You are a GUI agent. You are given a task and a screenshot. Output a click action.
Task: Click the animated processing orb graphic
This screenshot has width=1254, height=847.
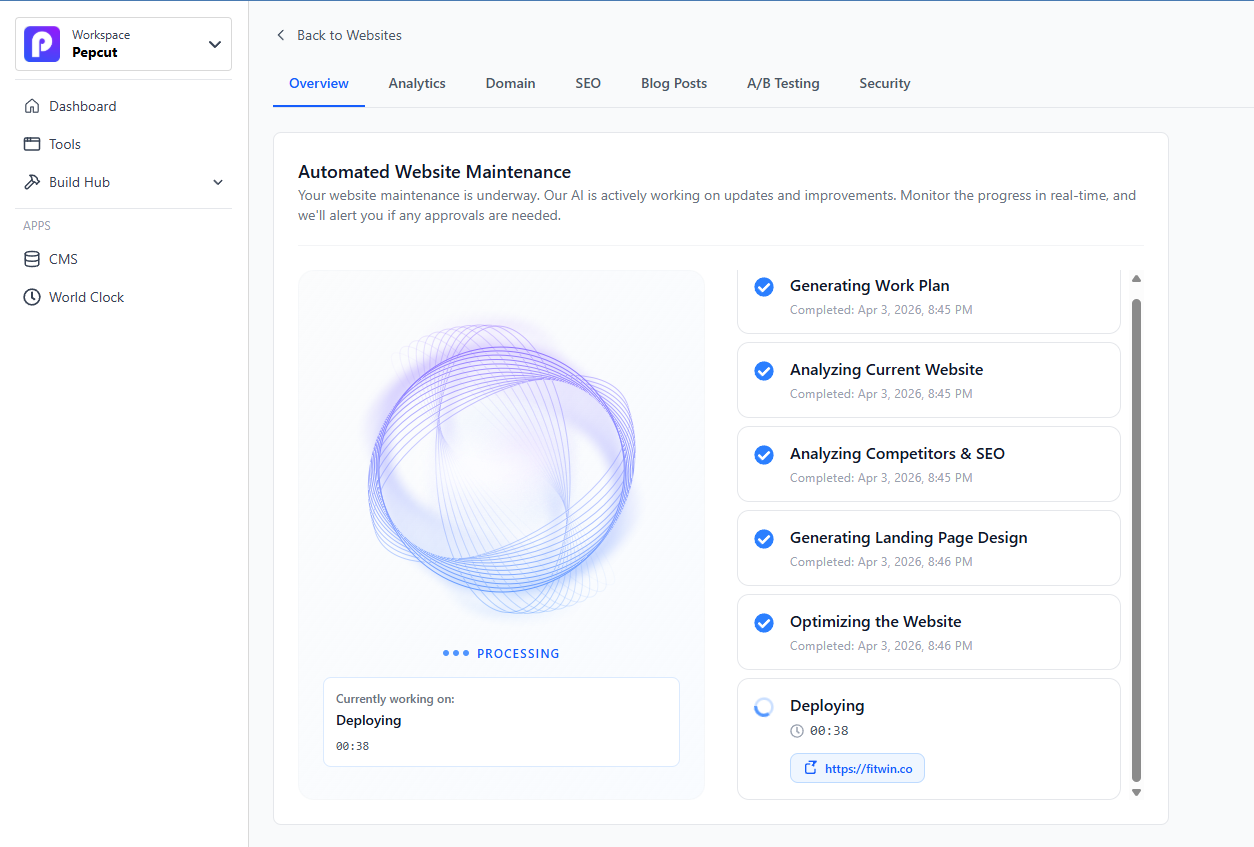click(502, 468)
